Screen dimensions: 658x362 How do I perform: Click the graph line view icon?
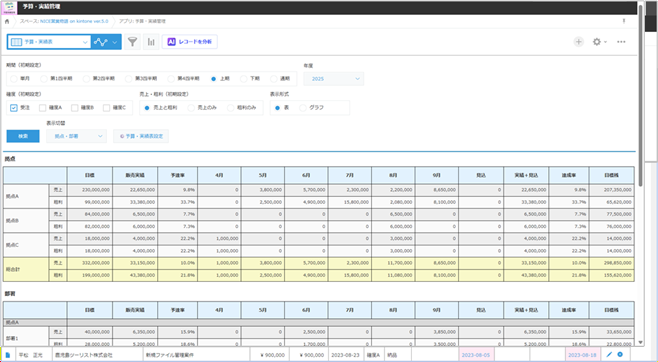pyautogui.click(x=100, y=42)
